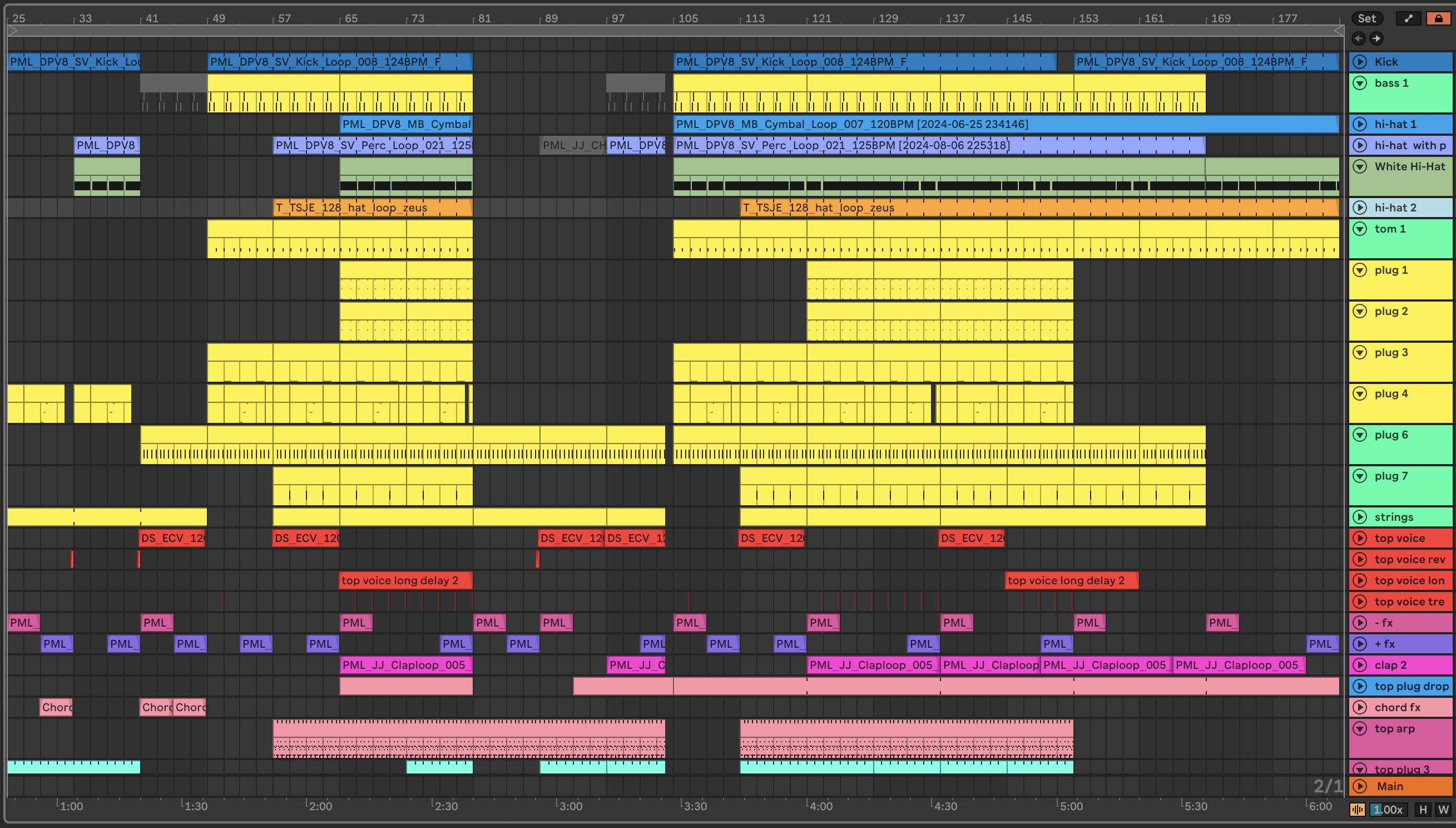Unfold the hi-hat 2 track arrow
This screenshot has height=828, width=1456.
point(1359,208)
